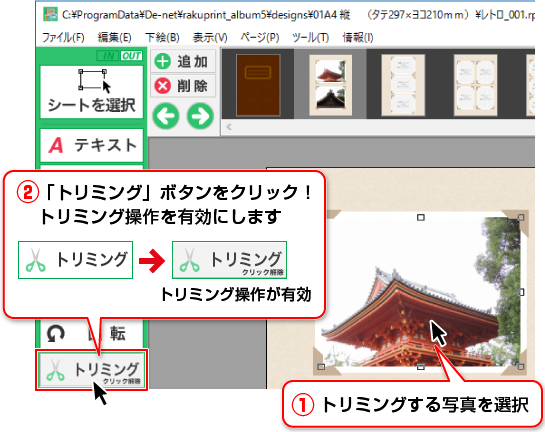
Task: Click the red X 削除 delete icon
Action: pyautogui.click(x=163, y=85)
